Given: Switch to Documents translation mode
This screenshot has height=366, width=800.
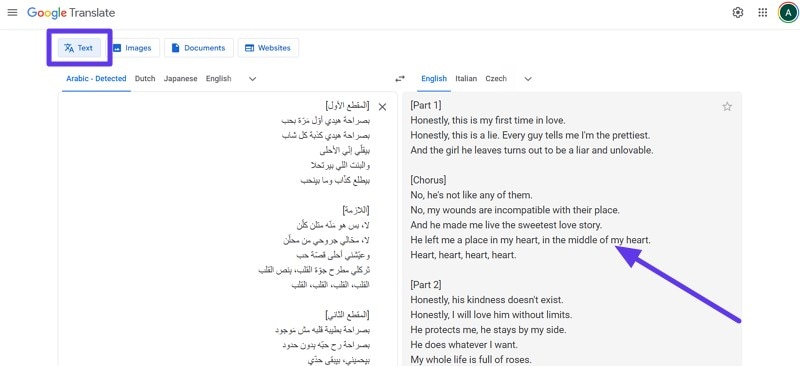Looking at the screenshot, I should [x=198, y=48].
